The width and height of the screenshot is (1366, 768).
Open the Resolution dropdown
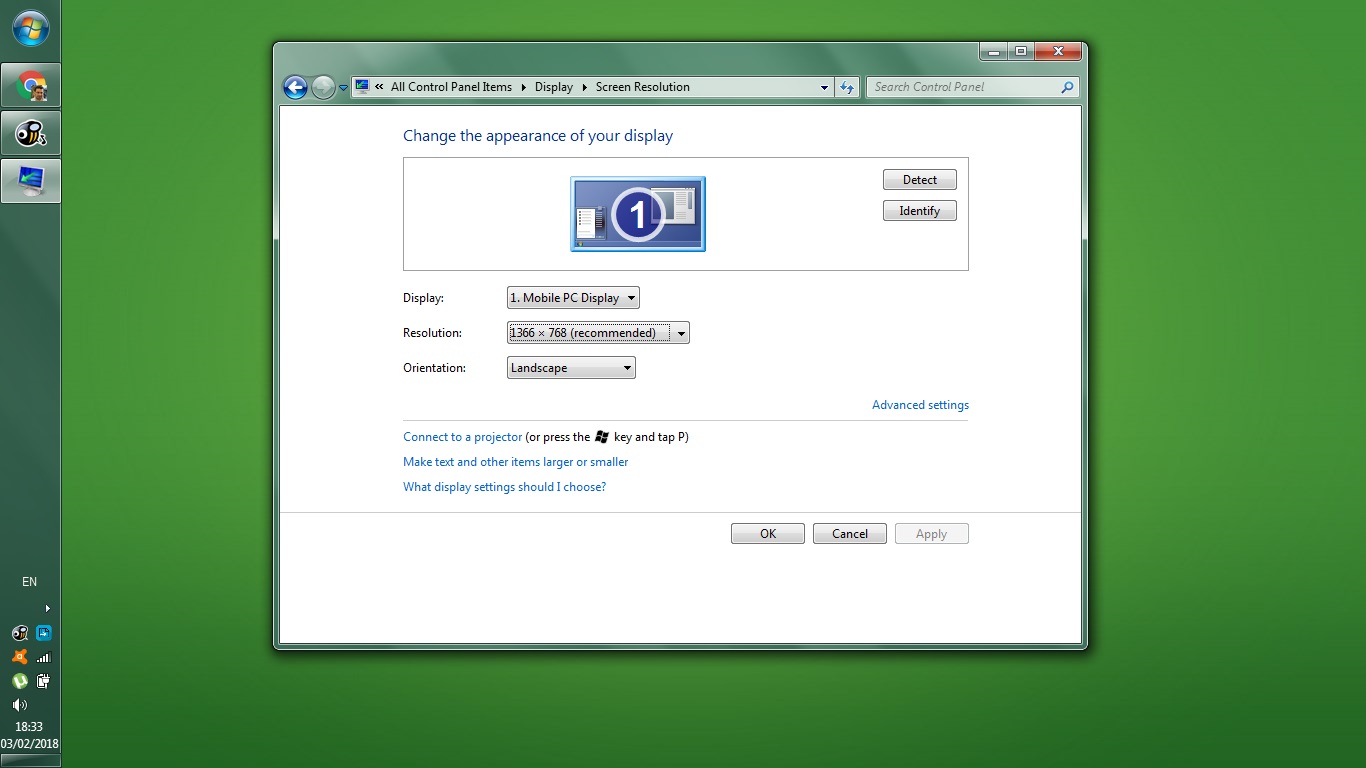coord(598,333)
